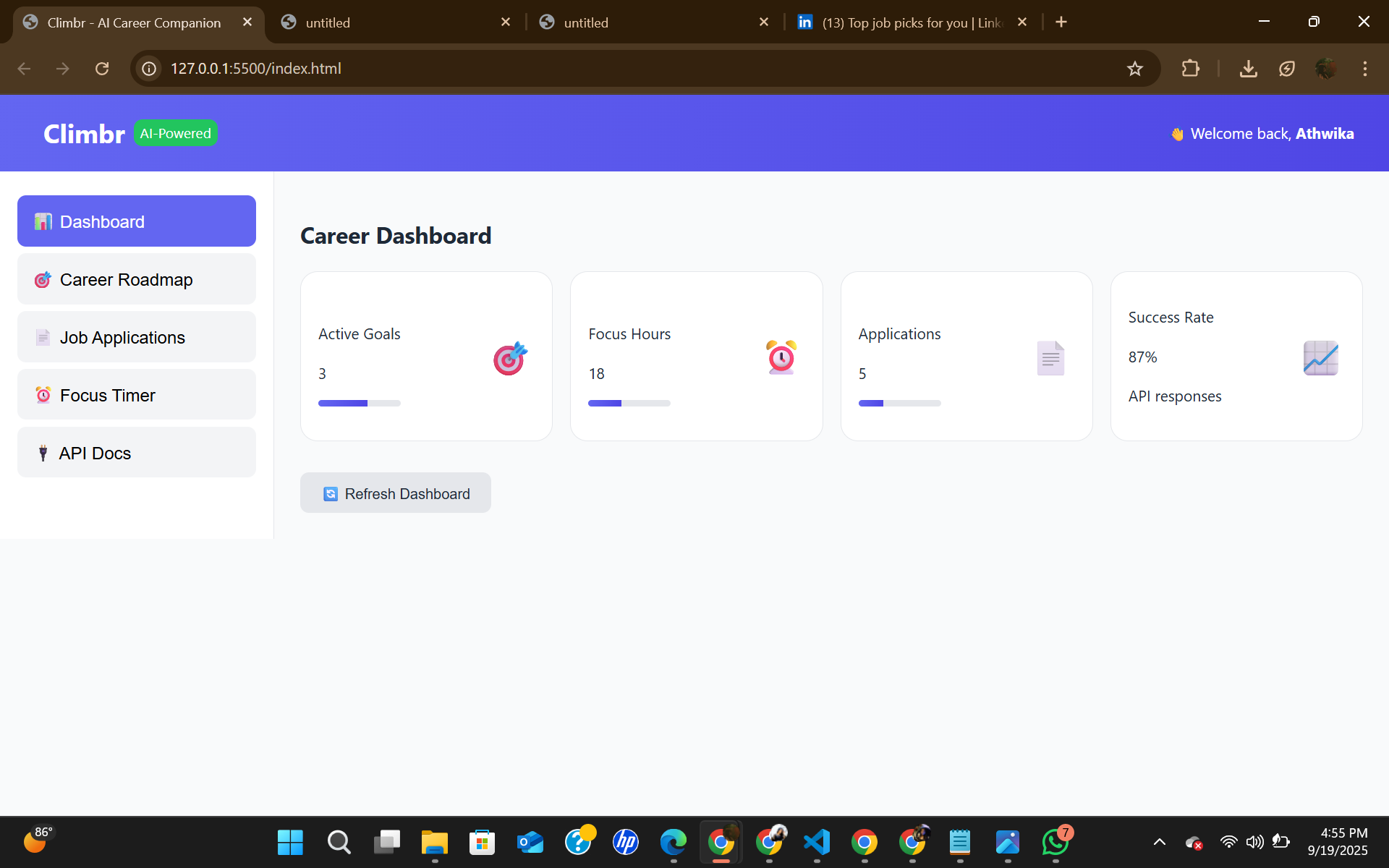Open the API Docs sidebar button
1389x868 pixels.
tap(137, 453)
